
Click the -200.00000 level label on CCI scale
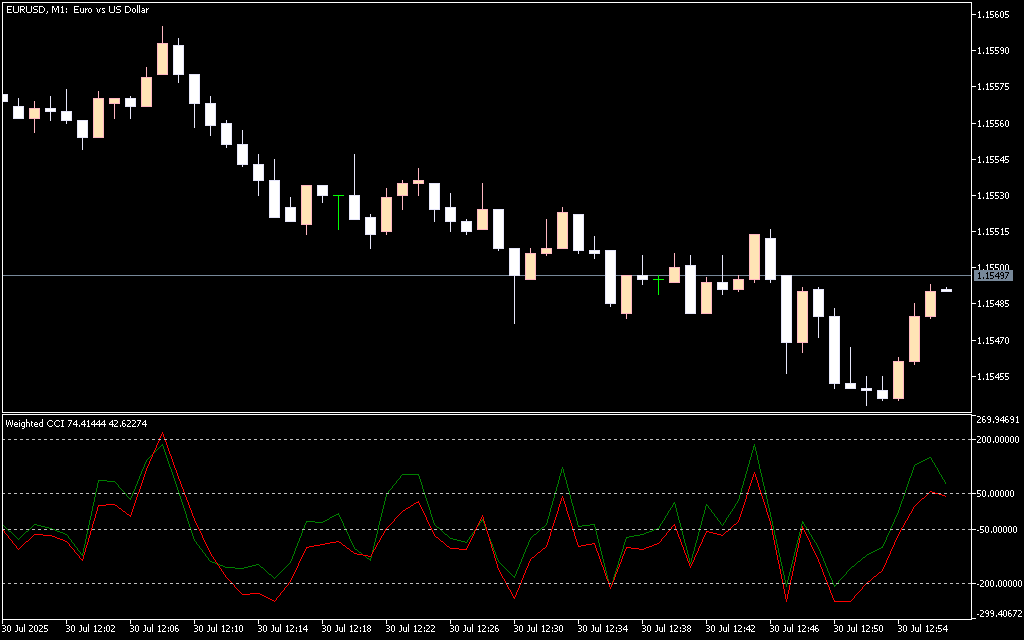pyautogui.click(x=996, y=583)
